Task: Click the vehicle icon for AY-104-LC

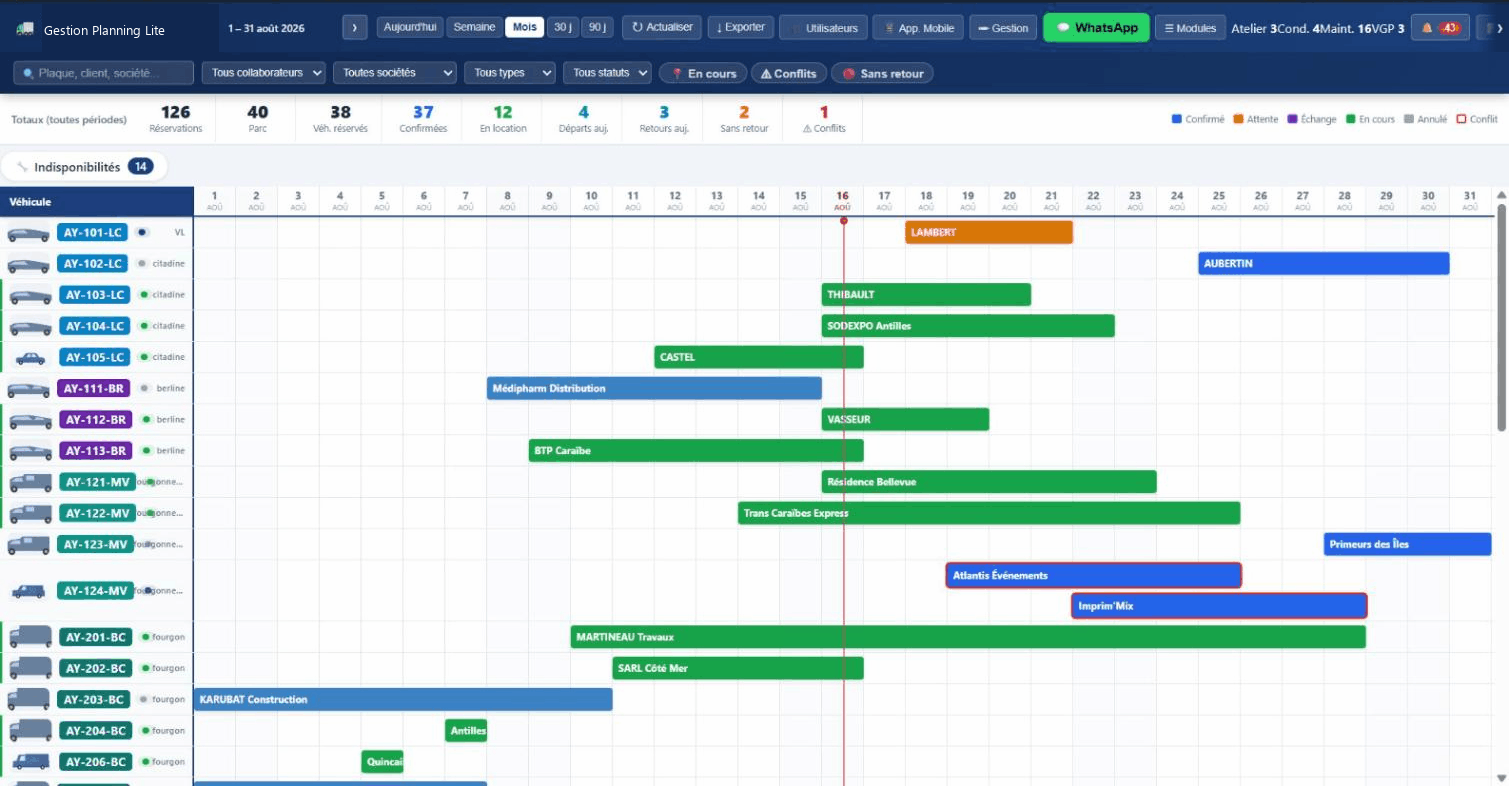Action: point(30,326)
